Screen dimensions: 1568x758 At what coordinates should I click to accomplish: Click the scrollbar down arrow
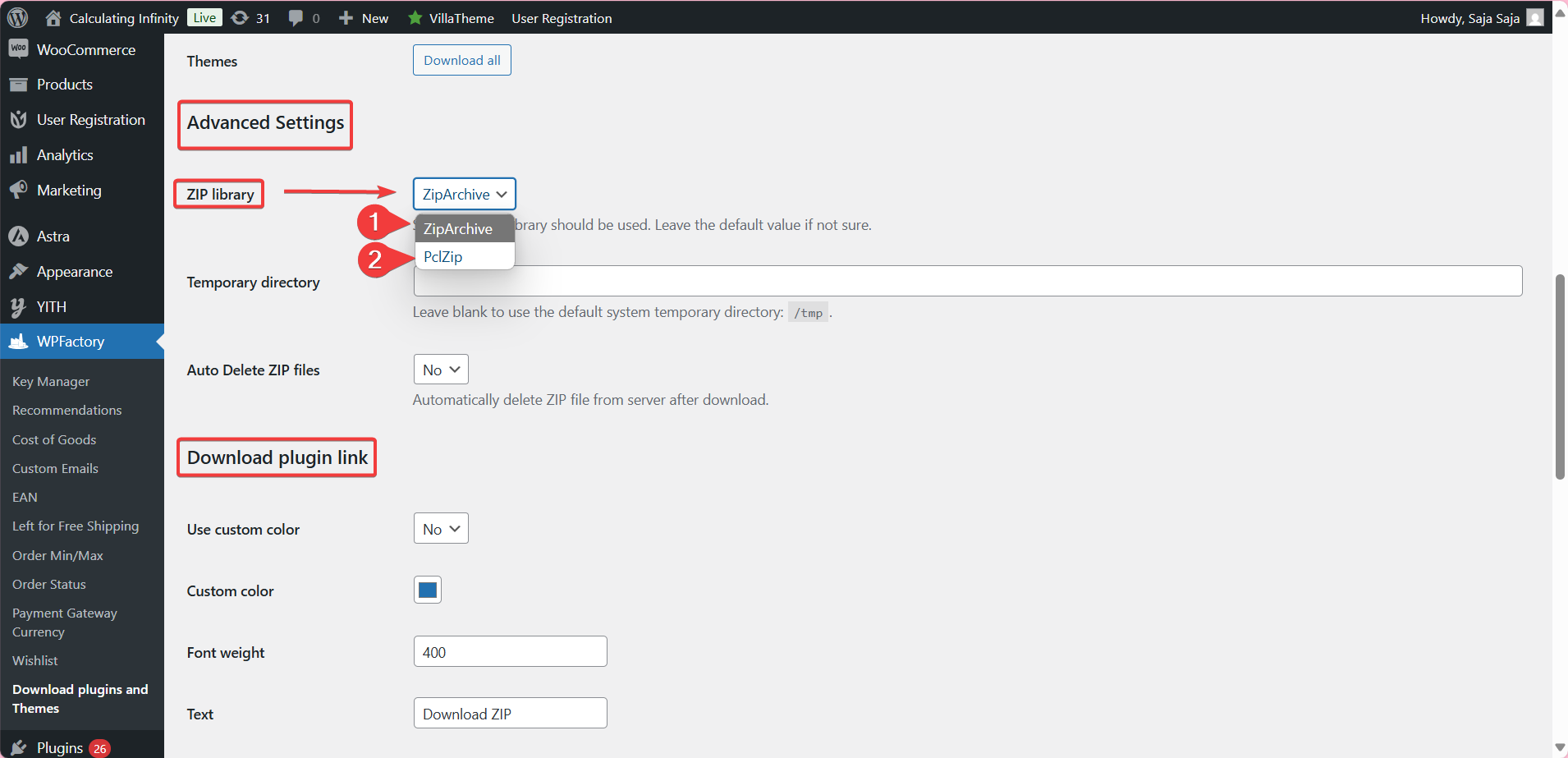tap(1560, 747)
